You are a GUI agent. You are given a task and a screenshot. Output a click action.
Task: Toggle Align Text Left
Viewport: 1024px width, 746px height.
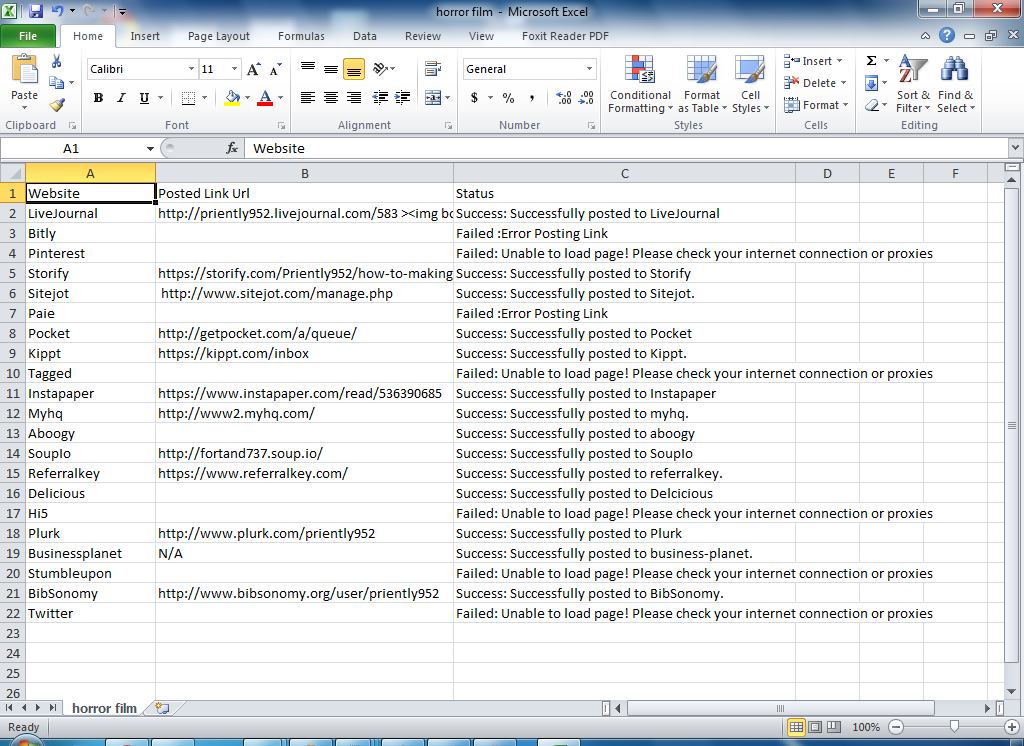pyautogui.click(x=308, y=97)
